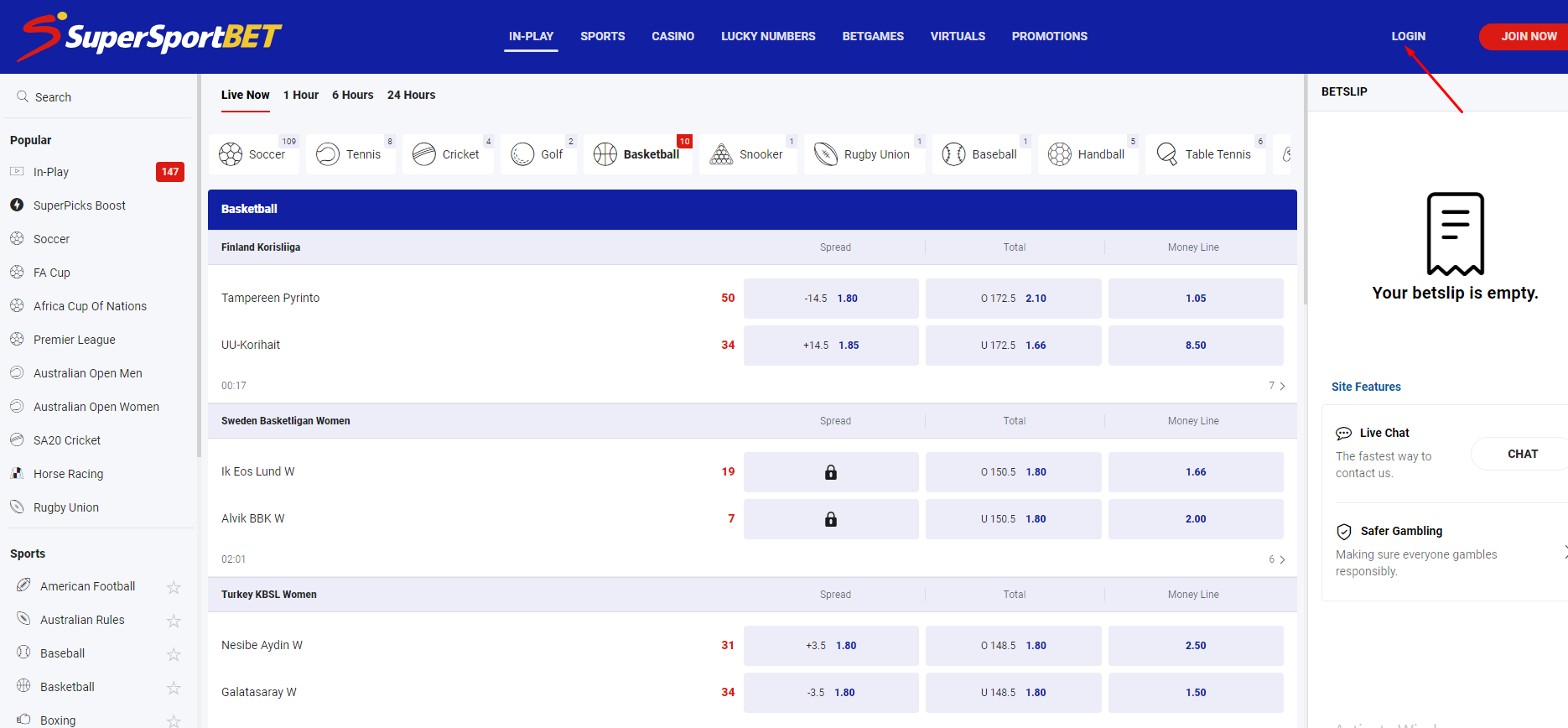Open the VIRTUALS menu
The width and height of the screenshot is (1568, 728).
(x=958, y=36)
